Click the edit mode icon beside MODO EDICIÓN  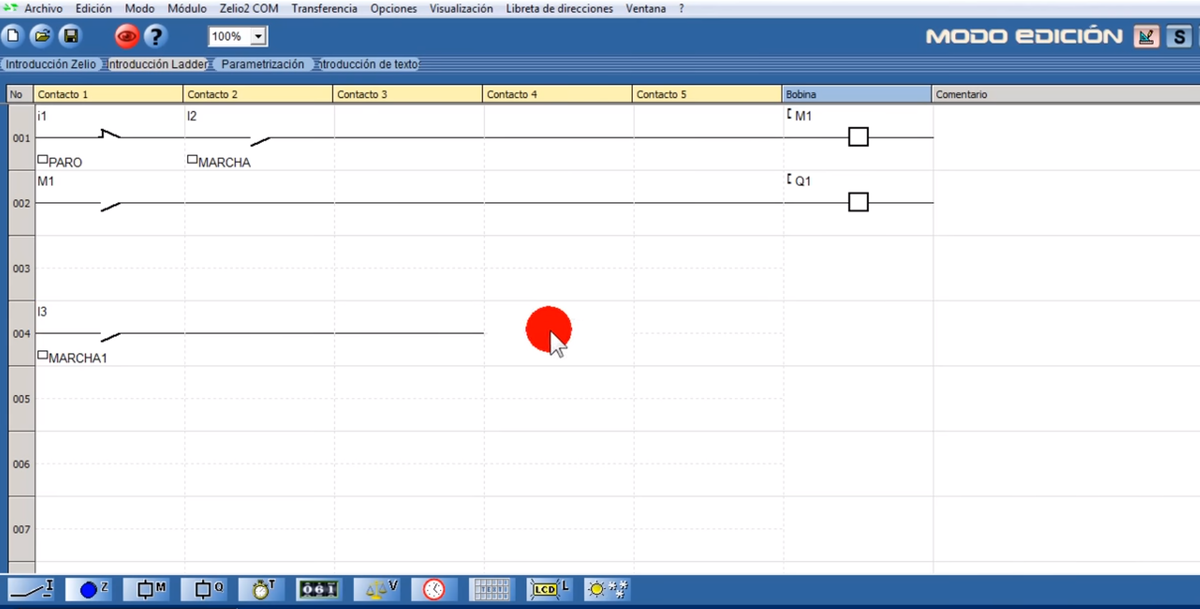coord(1147,37)
